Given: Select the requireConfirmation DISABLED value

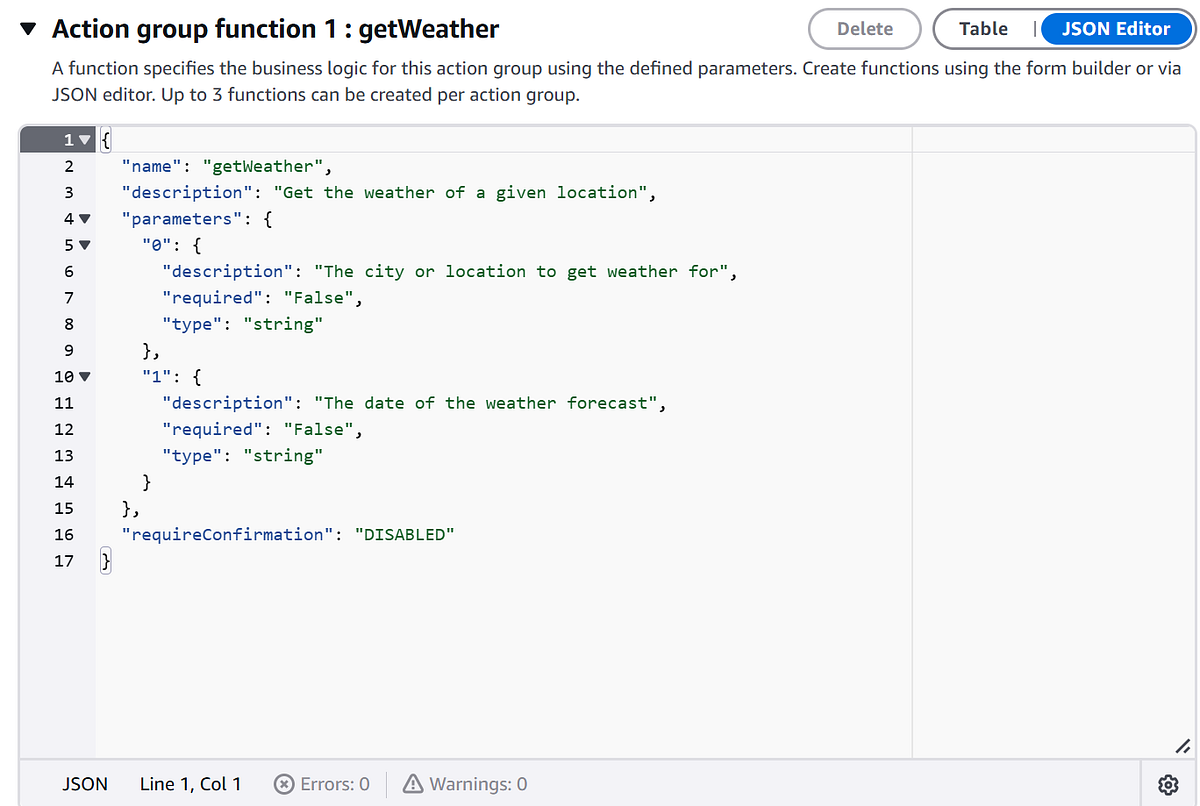Looking at the screenshot, I should pos(404,534).
